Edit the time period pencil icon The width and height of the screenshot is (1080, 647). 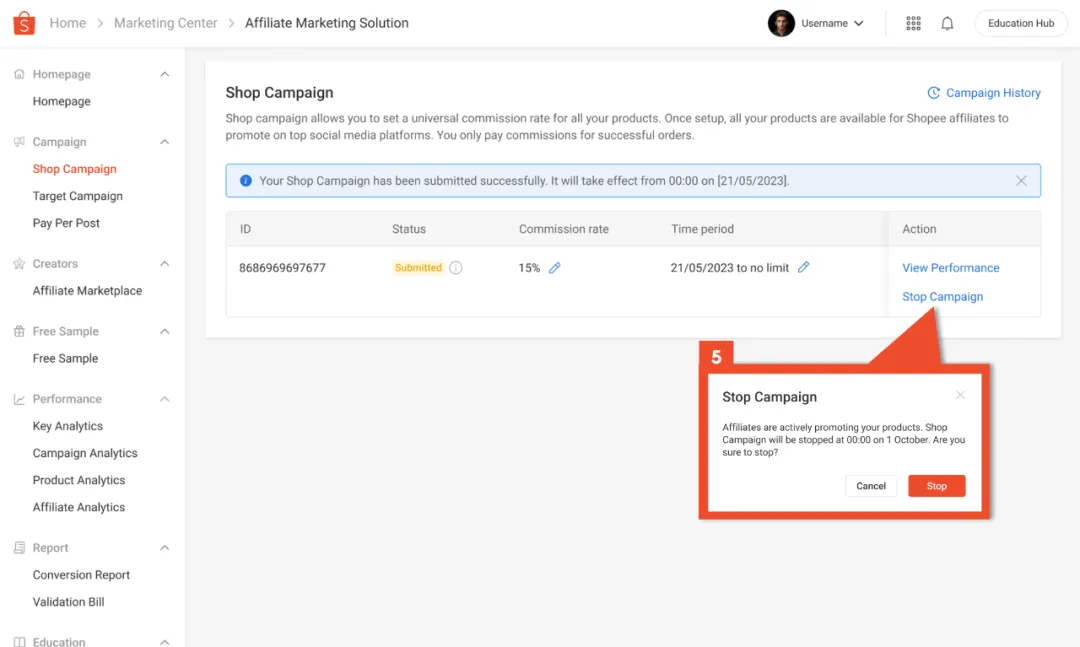click(803, 267)
